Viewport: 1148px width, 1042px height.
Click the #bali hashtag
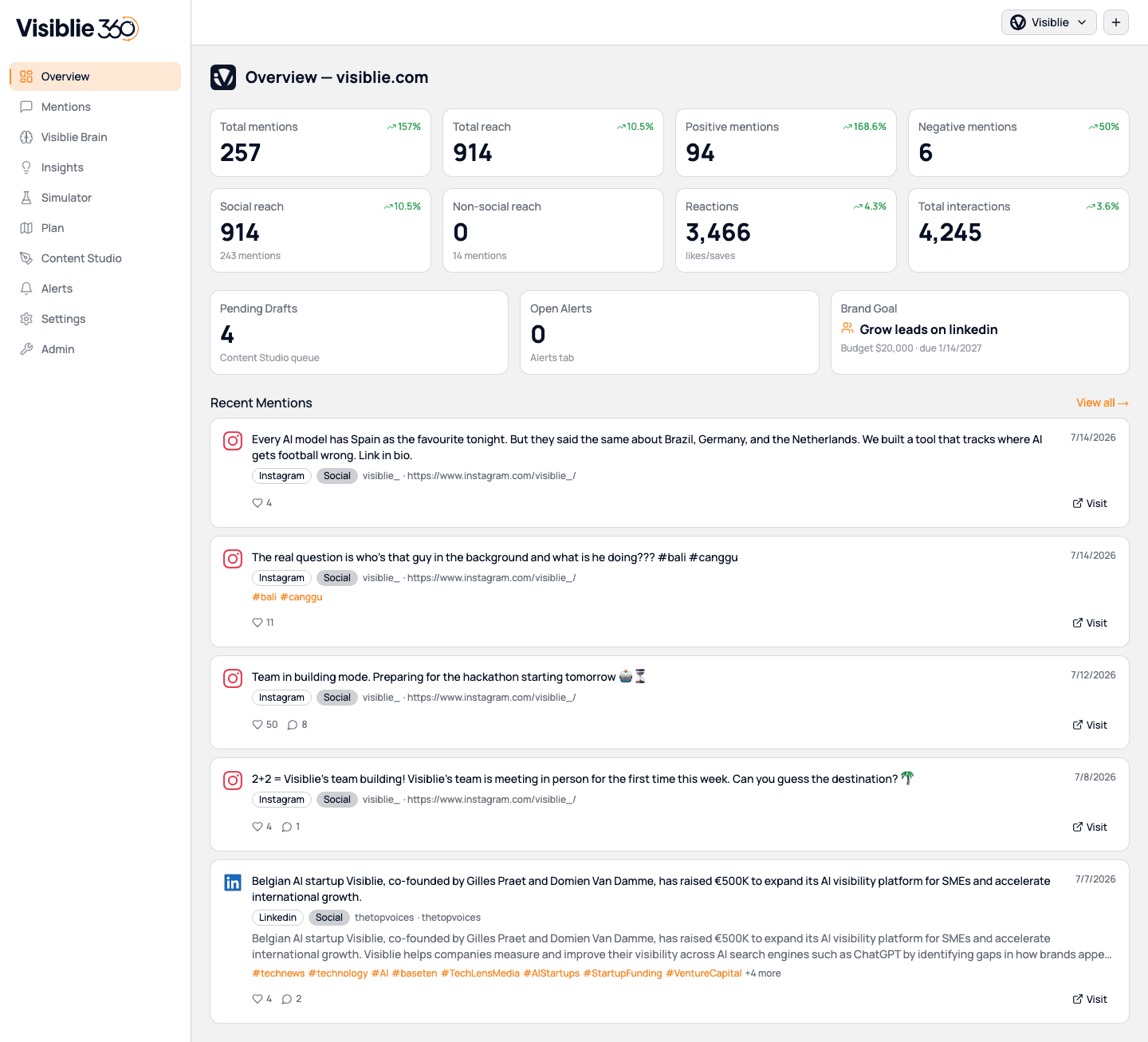264,597
